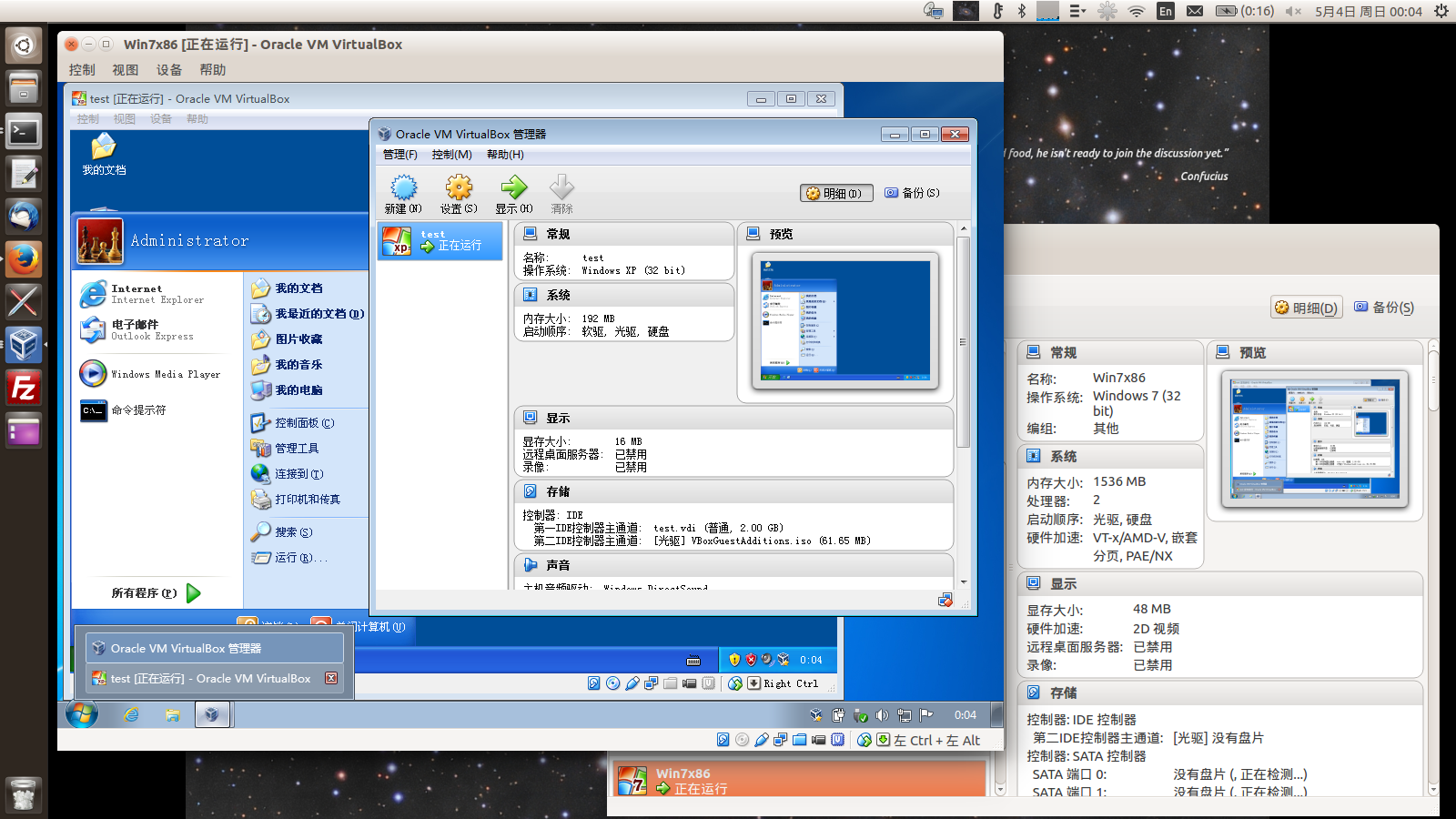Switch to 备份 (Snapshots) in inner manager

(912, 193)
